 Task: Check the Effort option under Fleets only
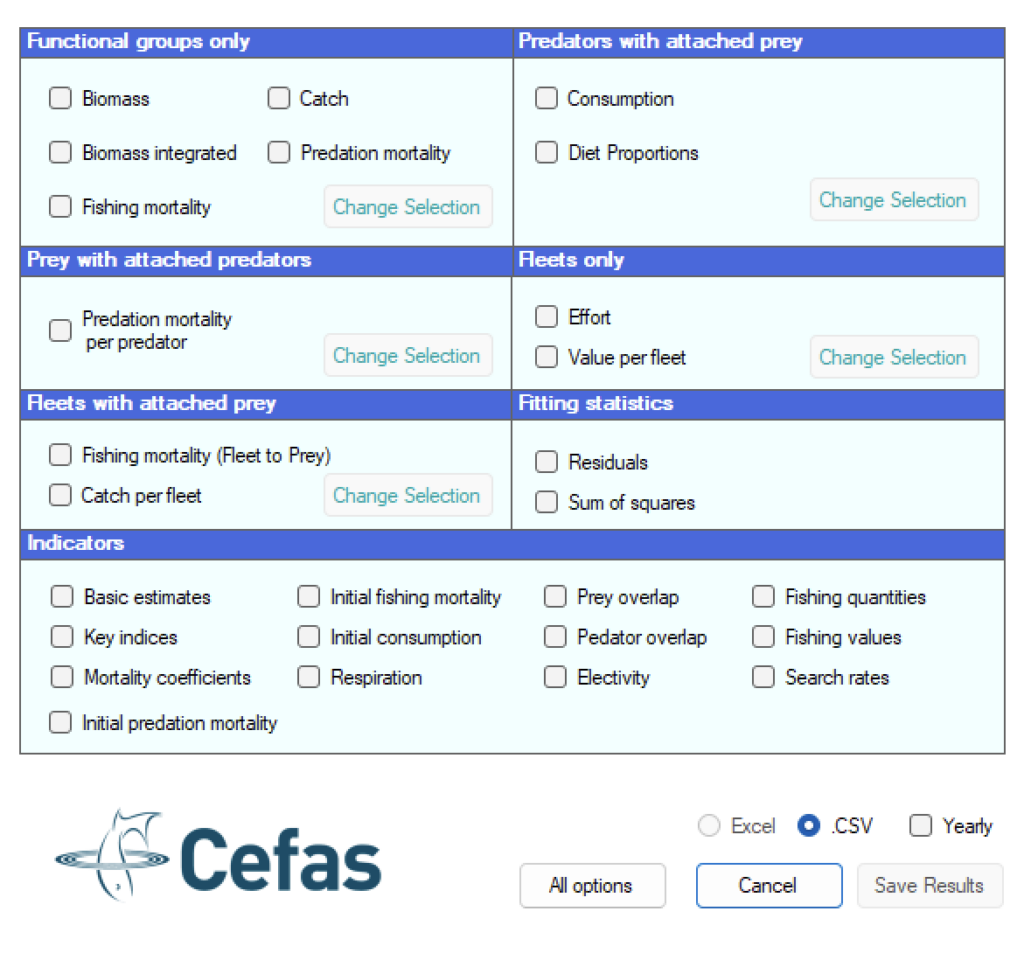click(x=545, y=317)
